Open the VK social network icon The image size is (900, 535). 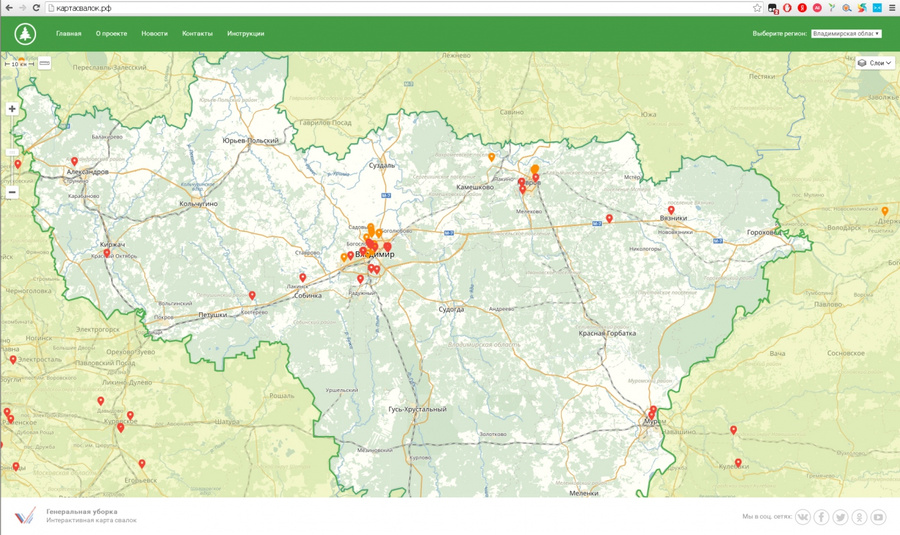803,517
